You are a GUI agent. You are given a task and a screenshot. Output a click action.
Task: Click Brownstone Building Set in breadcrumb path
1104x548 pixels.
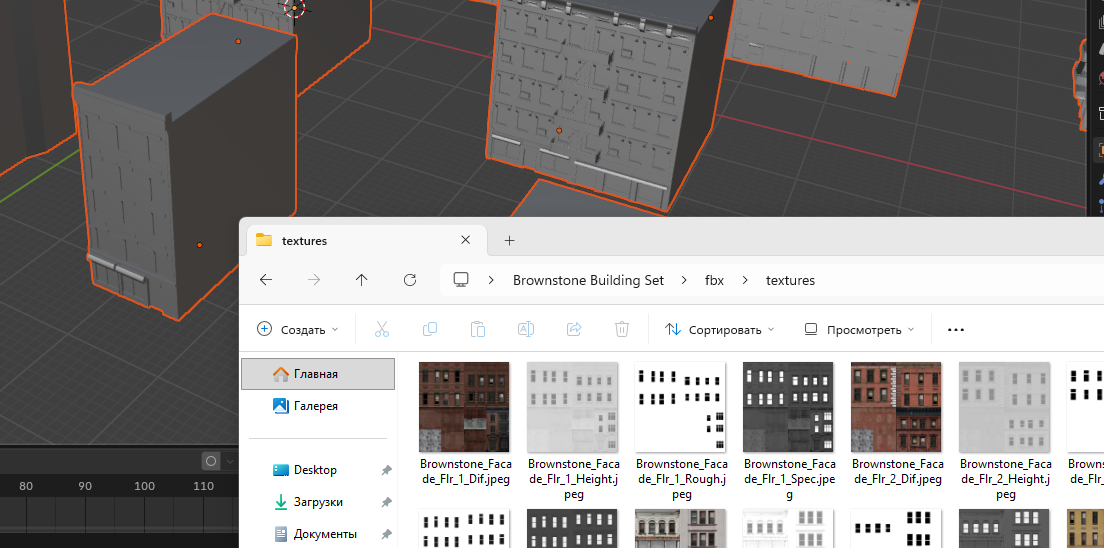tap(588, 280)
